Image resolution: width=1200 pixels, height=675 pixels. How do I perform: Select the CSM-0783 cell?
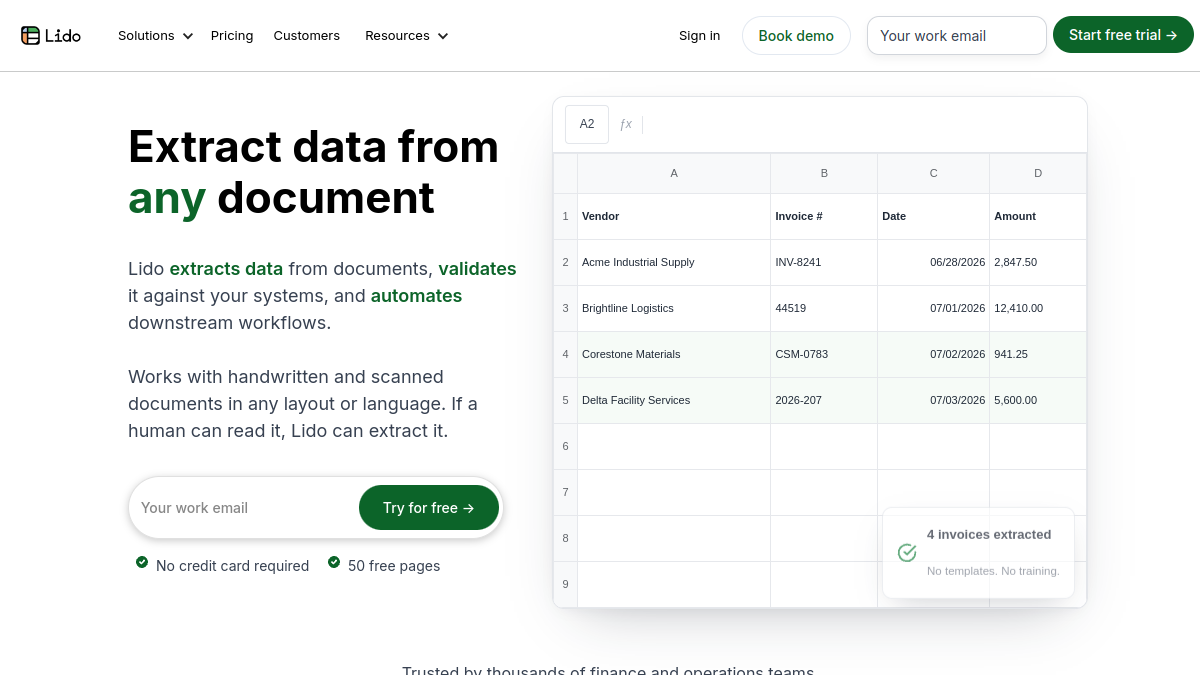tap(824, 354)
